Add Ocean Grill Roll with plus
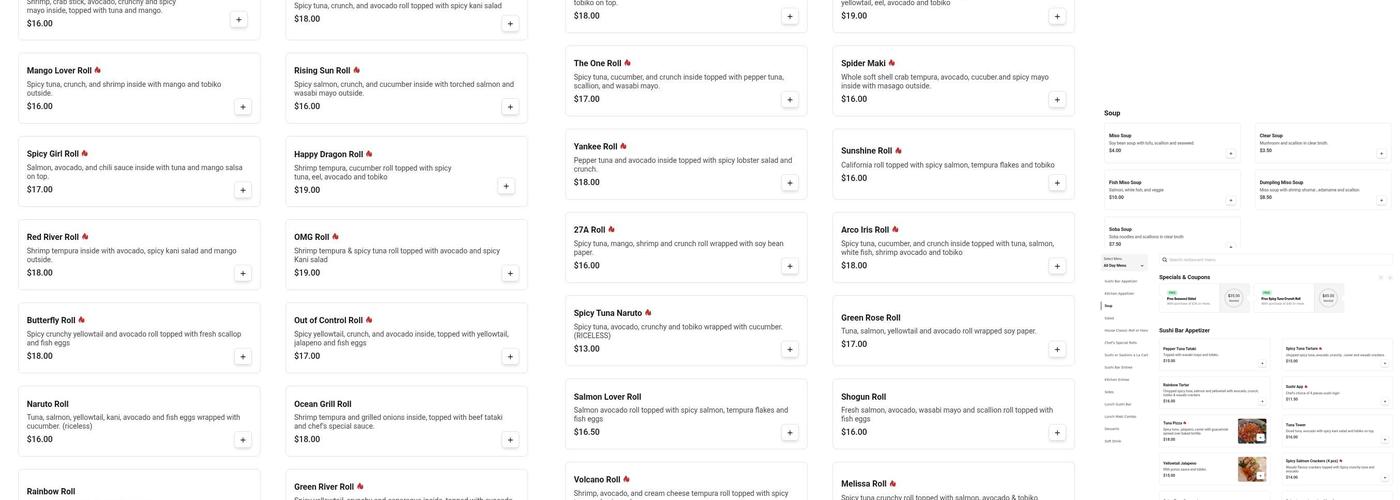This screenshot has width=1400, height=500. (x=510, y=440)
